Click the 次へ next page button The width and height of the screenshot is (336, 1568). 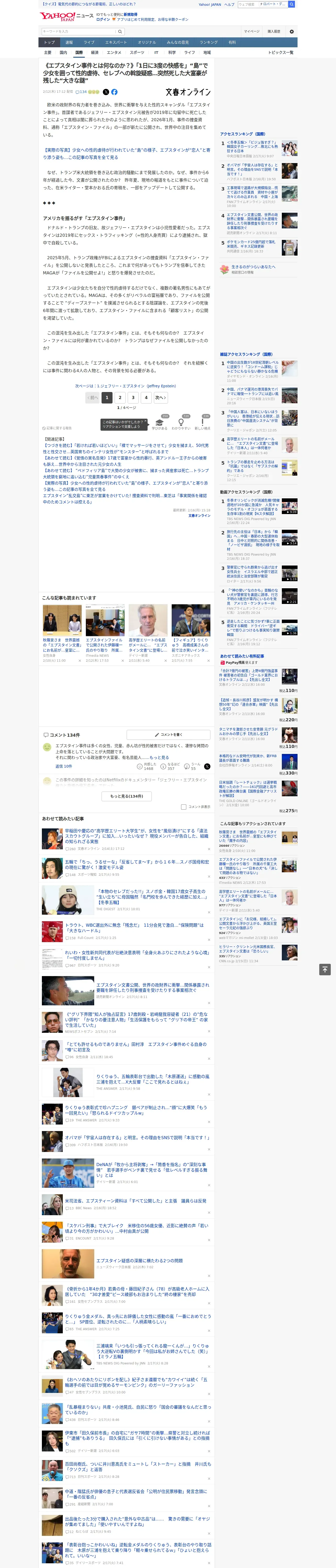click(160, 397)
